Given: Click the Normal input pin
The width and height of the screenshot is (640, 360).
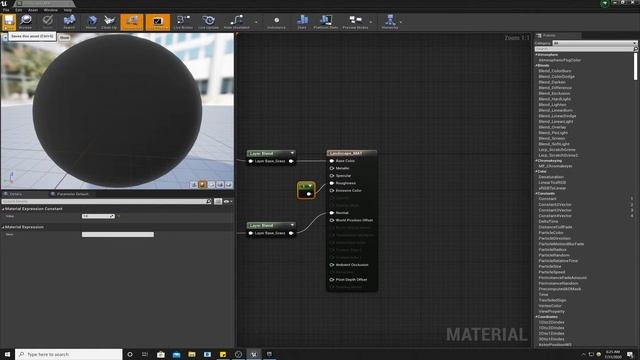Looking at the screenshot, I should [x=332, y=213].
